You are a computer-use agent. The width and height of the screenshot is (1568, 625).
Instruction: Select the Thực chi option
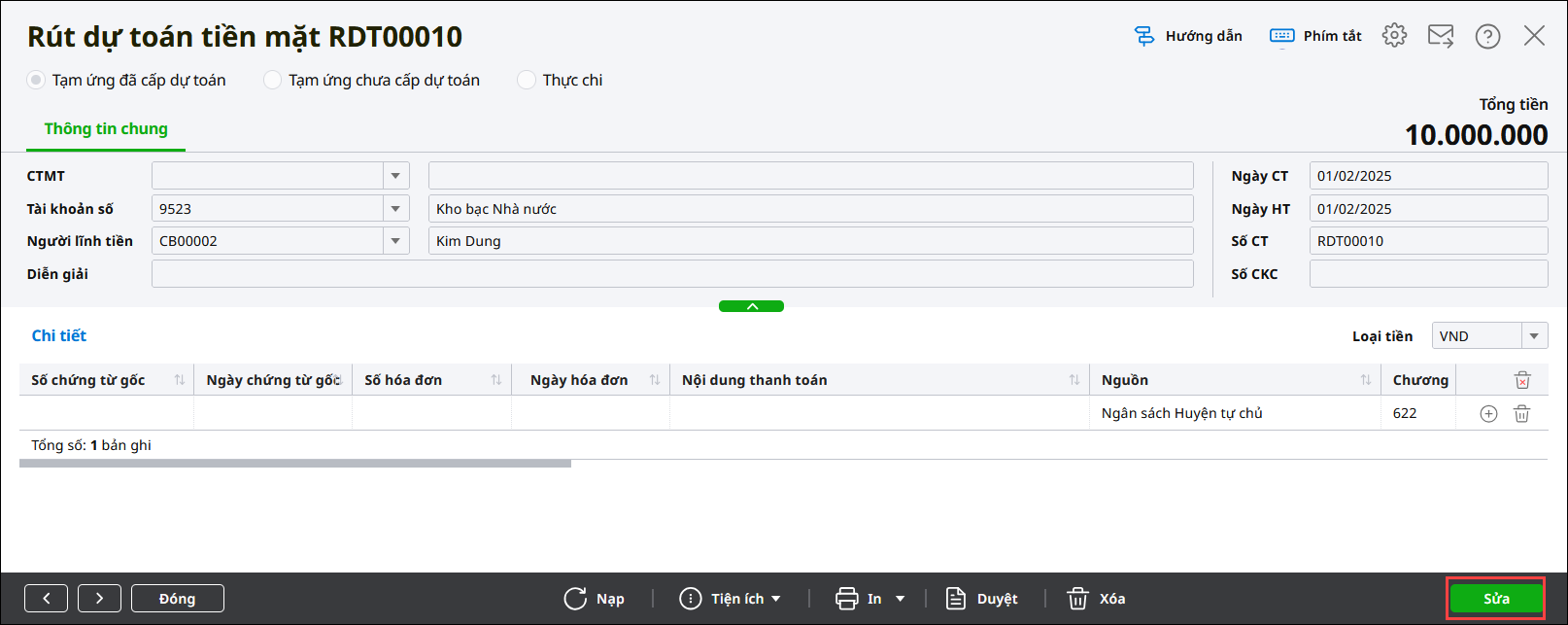[x=561, y=80]
